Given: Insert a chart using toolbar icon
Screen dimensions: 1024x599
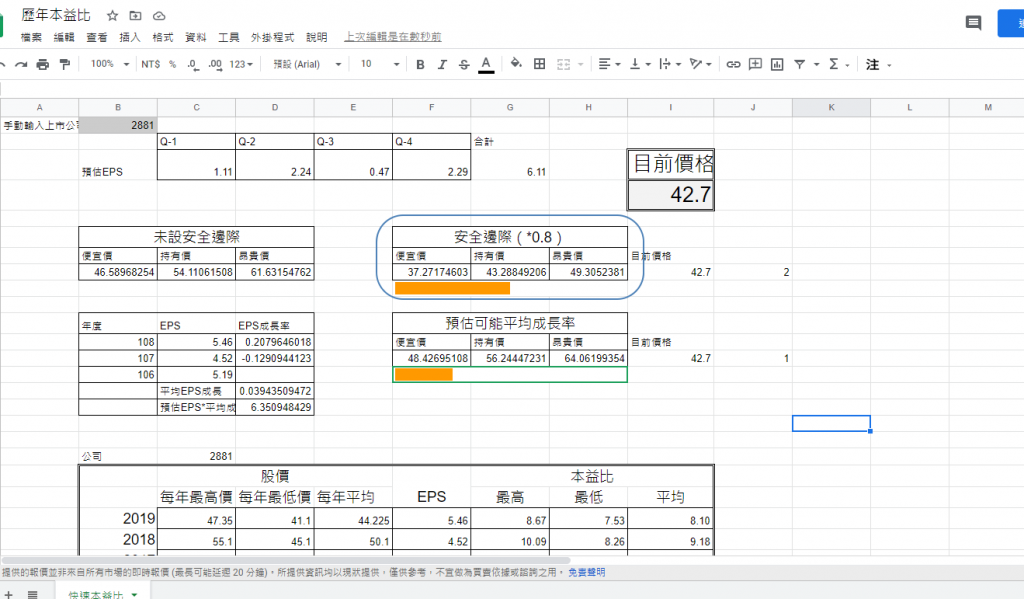Looking at the screenshot, I should click(x=776, y=64).
